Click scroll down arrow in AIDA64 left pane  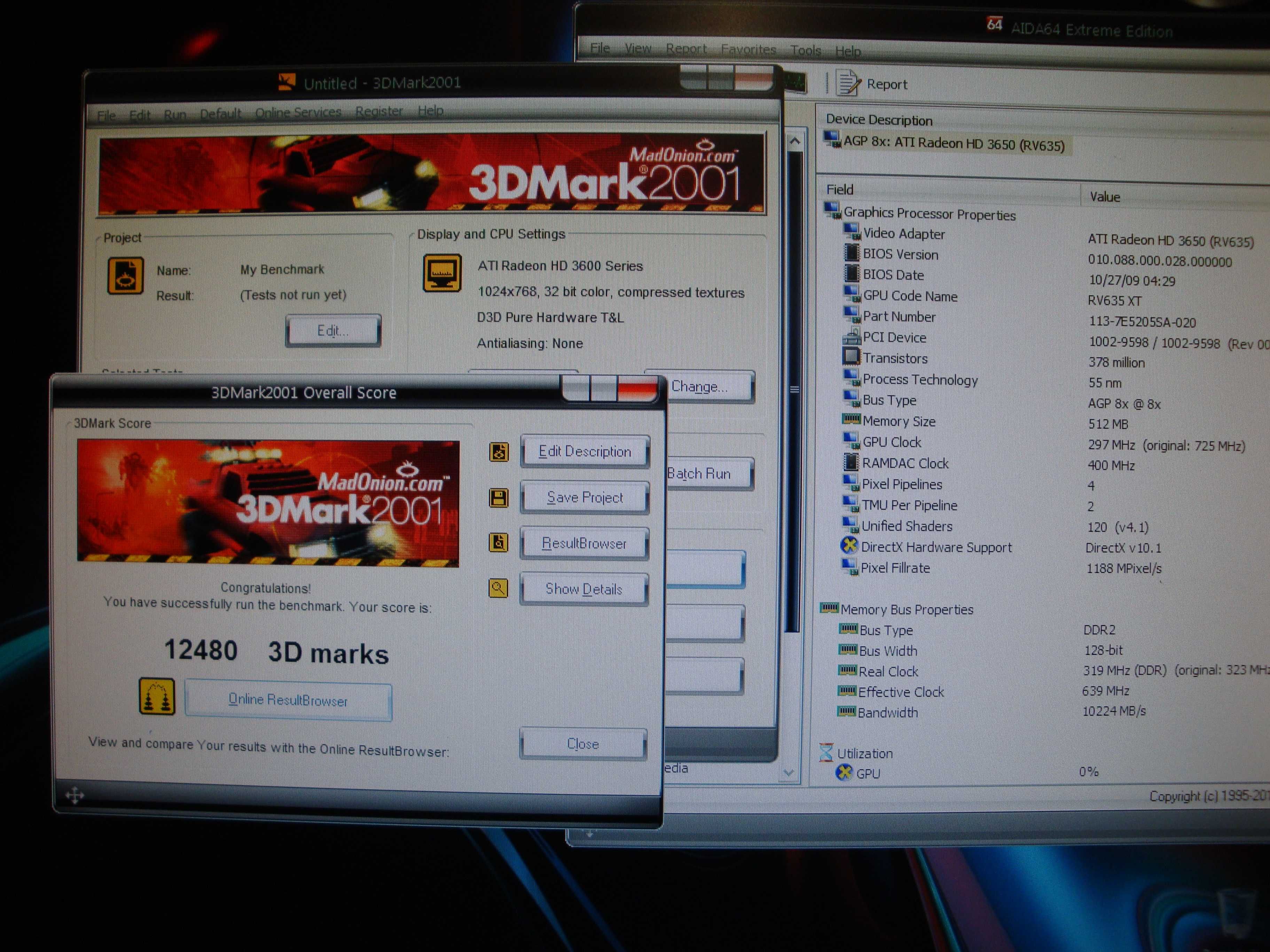789,773
